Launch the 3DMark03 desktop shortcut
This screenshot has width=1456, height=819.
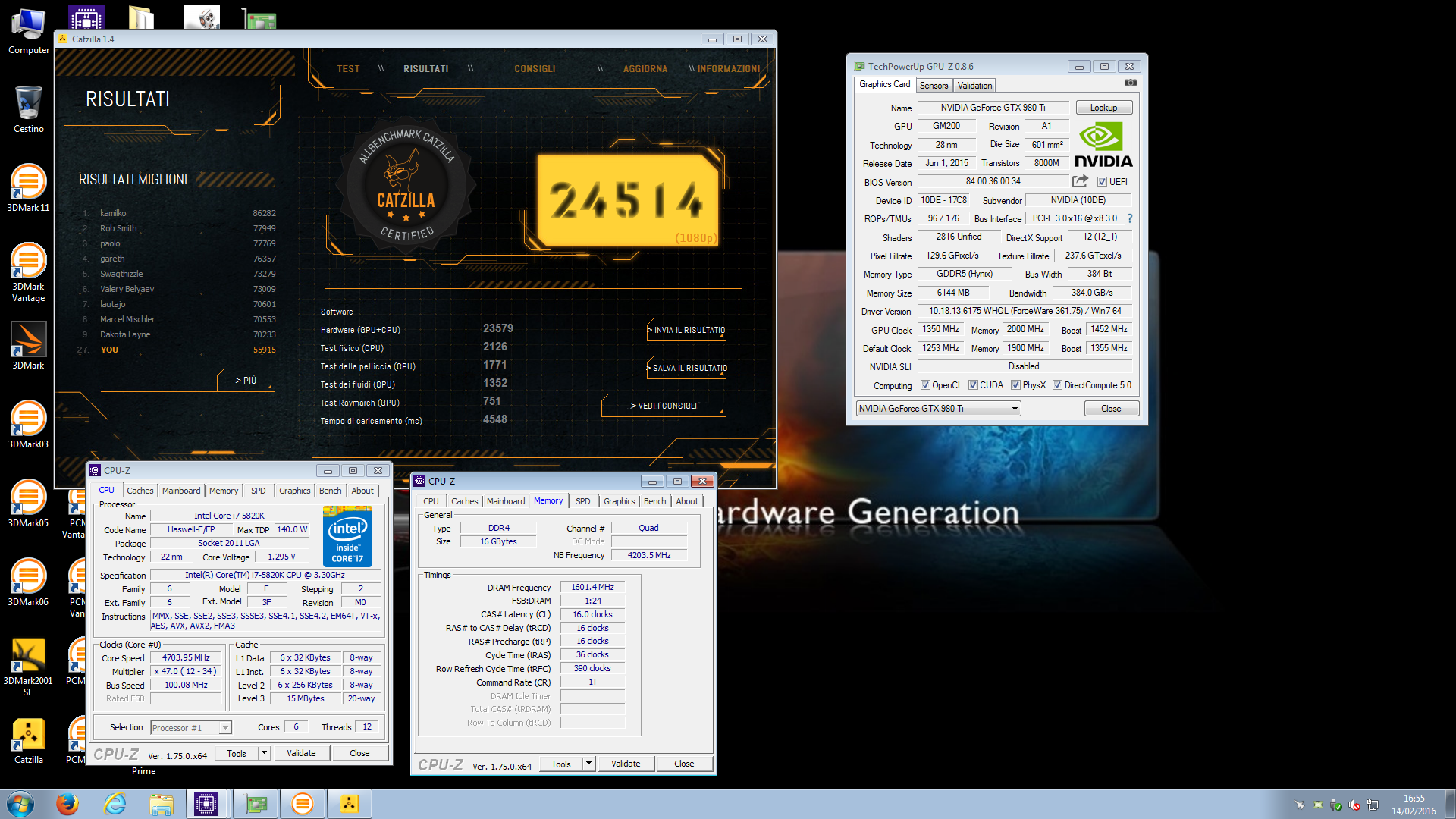pyautogui.click(x=29, y=424)
